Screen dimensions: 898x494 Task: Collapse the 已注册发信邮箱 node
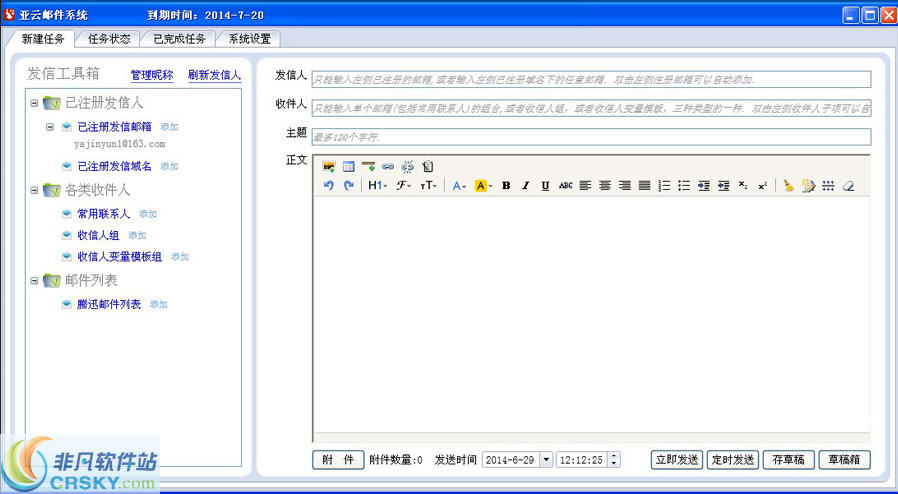tap(50, 127)
